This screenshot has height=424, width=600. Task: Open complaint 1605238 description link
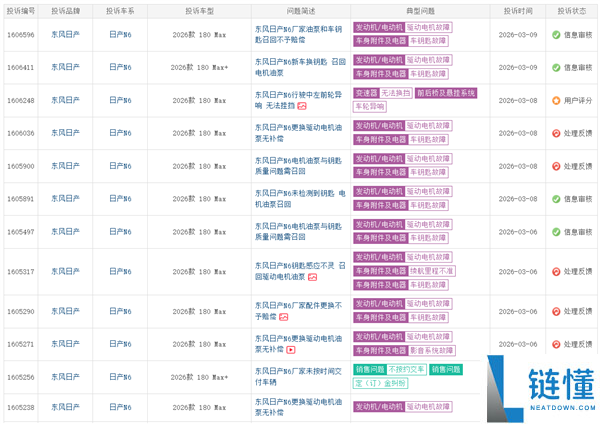298,407
